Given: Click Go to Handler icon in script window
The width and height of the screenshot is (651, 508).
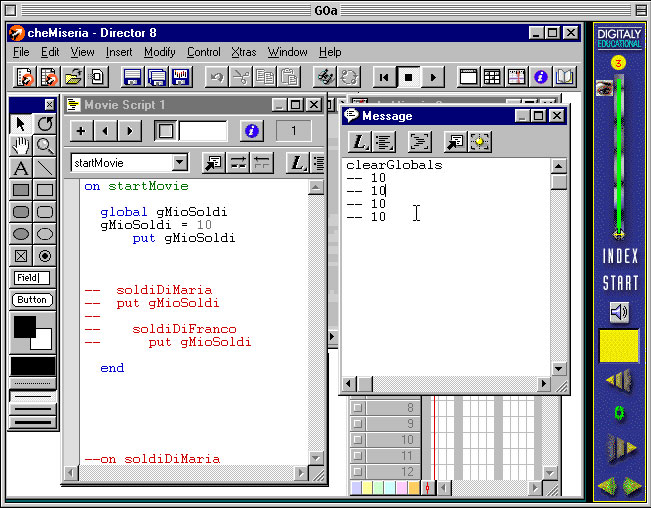Looking at the screenshot, I should coord(213,163).
